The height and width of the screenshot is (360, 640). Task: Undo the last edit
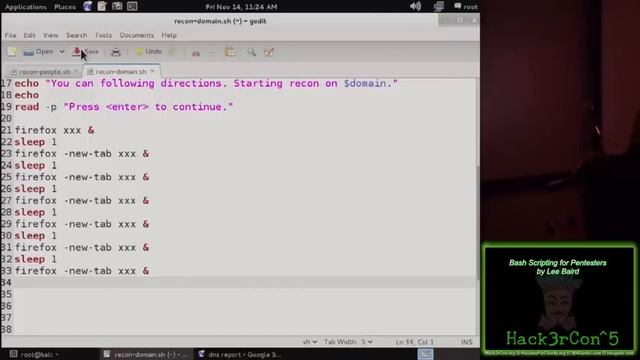[x=149, y=52]
